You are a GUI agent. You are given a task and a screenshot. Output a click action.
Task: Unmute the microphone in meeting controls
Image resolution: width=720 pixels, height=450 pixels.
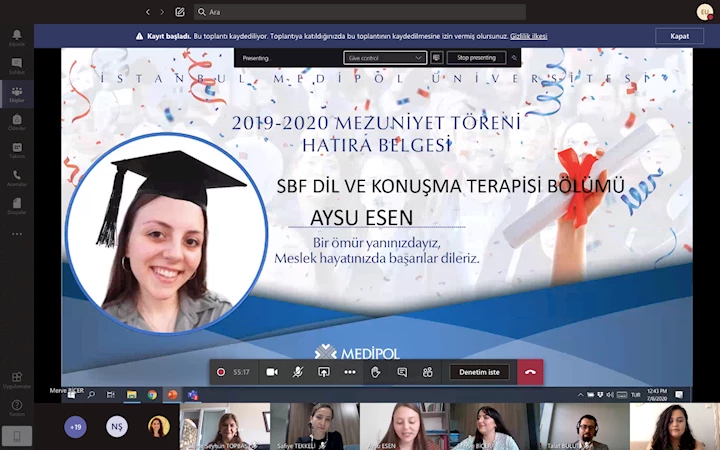(298, 372)
